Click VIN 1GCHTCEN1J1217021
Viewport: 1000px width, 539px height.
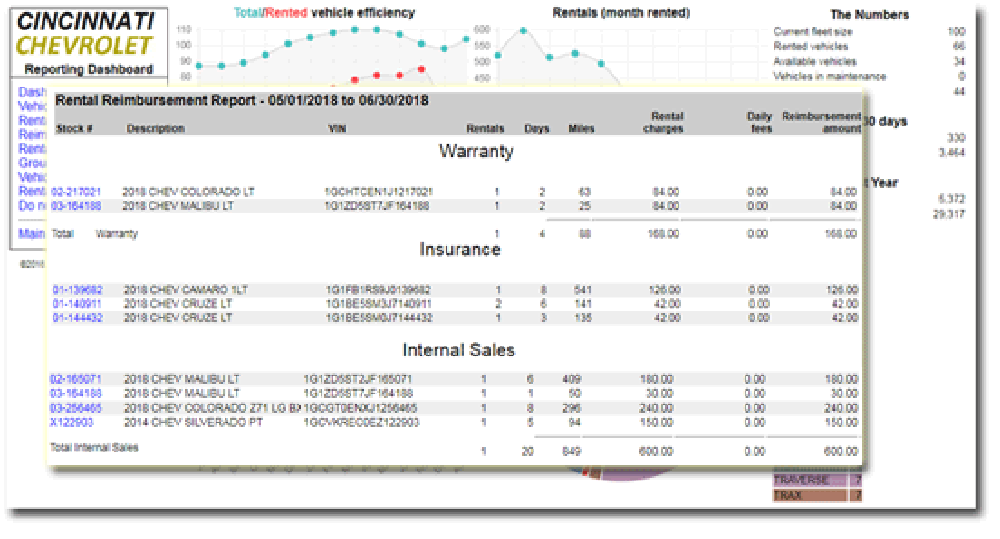[379, 192]
